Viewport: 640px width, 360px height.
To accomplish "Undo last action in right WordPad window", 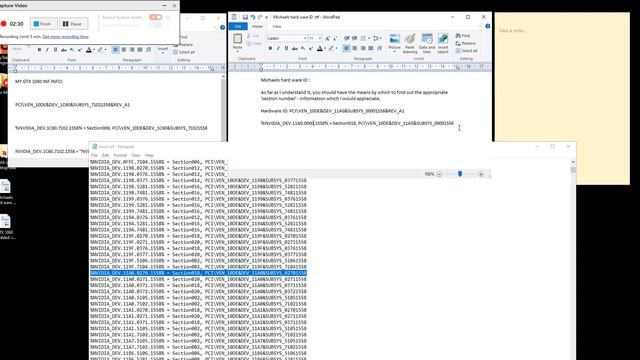I will pos(253,17).
